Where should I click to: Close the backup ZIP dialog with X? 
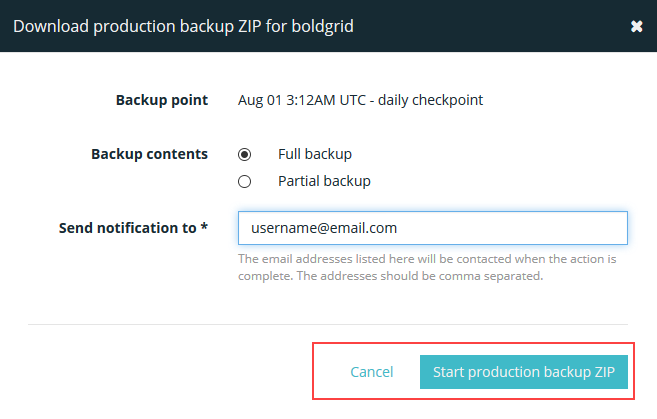(x=636, y=26)
